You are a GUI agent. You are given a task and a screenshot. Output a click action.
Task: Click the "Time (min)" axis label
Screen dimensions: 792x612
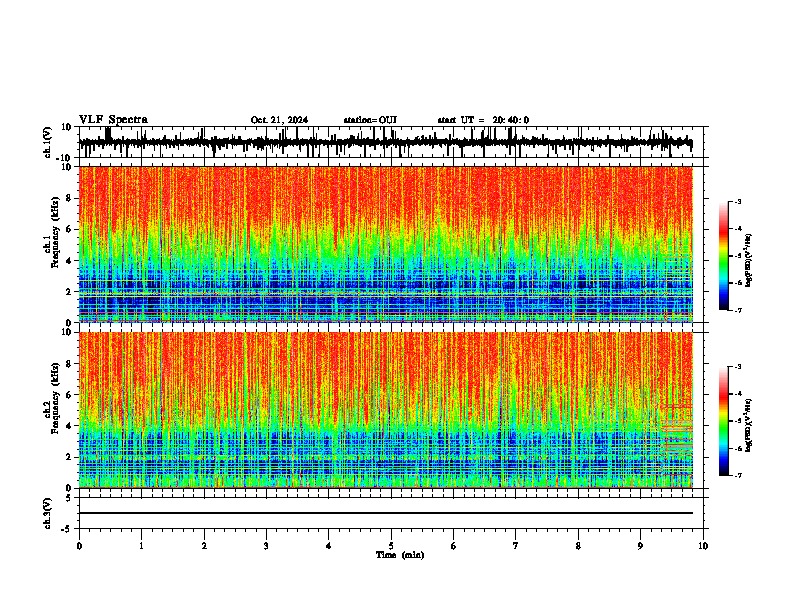pyautogui.click(x=400, y=555)
